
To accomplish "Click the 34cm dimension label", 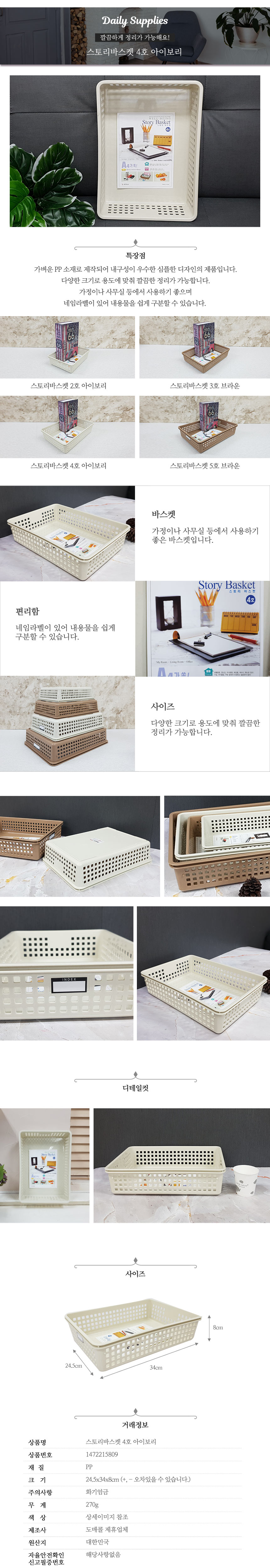I will 156,1385.
